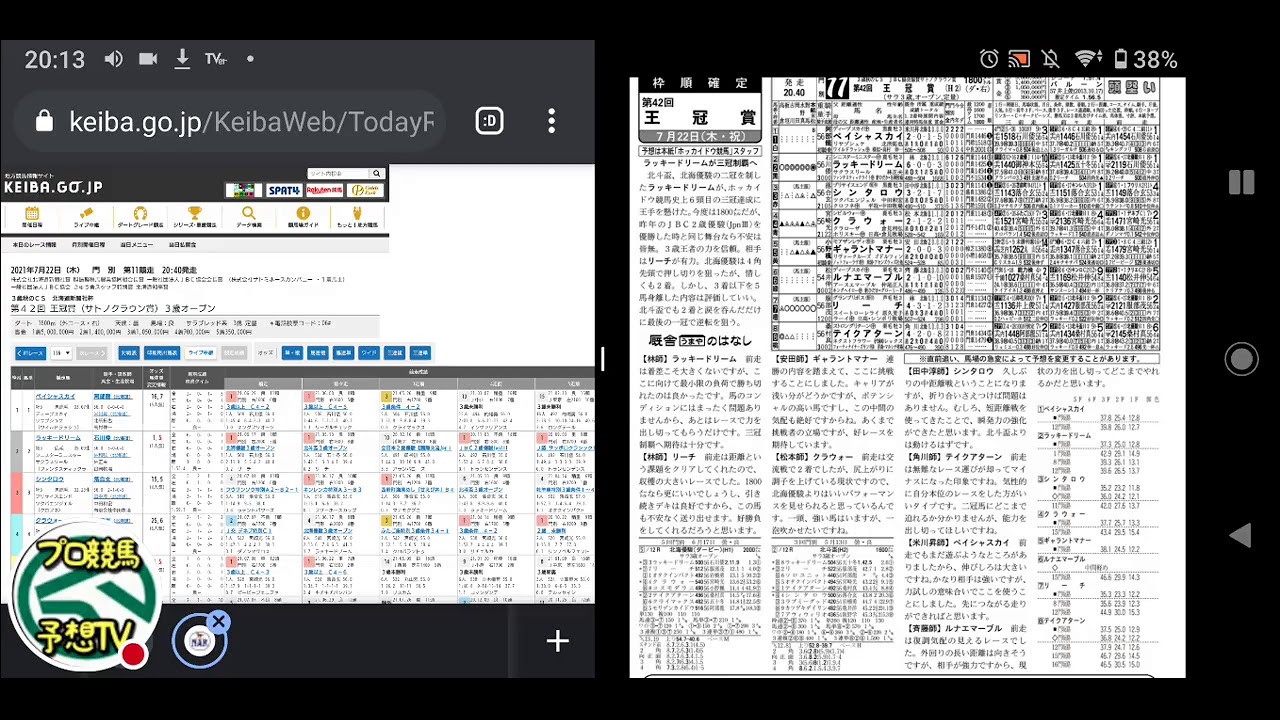Screen dimensions: 1280x720
Task: Click the SPAT4 banner link
Action: click(284, 190)
